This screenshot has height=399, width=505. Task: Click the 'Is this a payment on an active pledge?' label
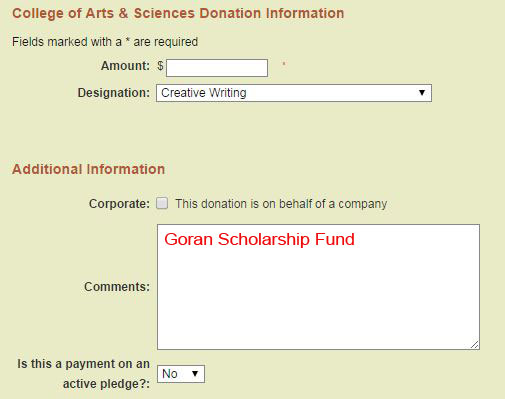pyautogui.click(x=83, y=374)
